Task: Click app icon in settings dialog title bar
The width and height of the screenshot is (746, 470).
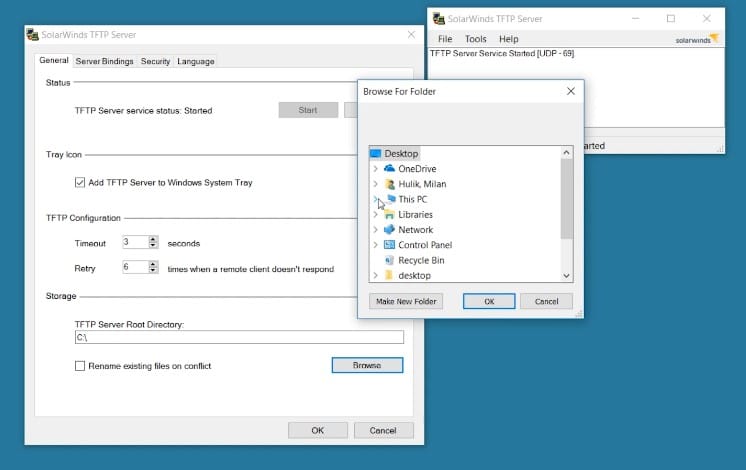Action: (x=32, y=34)
